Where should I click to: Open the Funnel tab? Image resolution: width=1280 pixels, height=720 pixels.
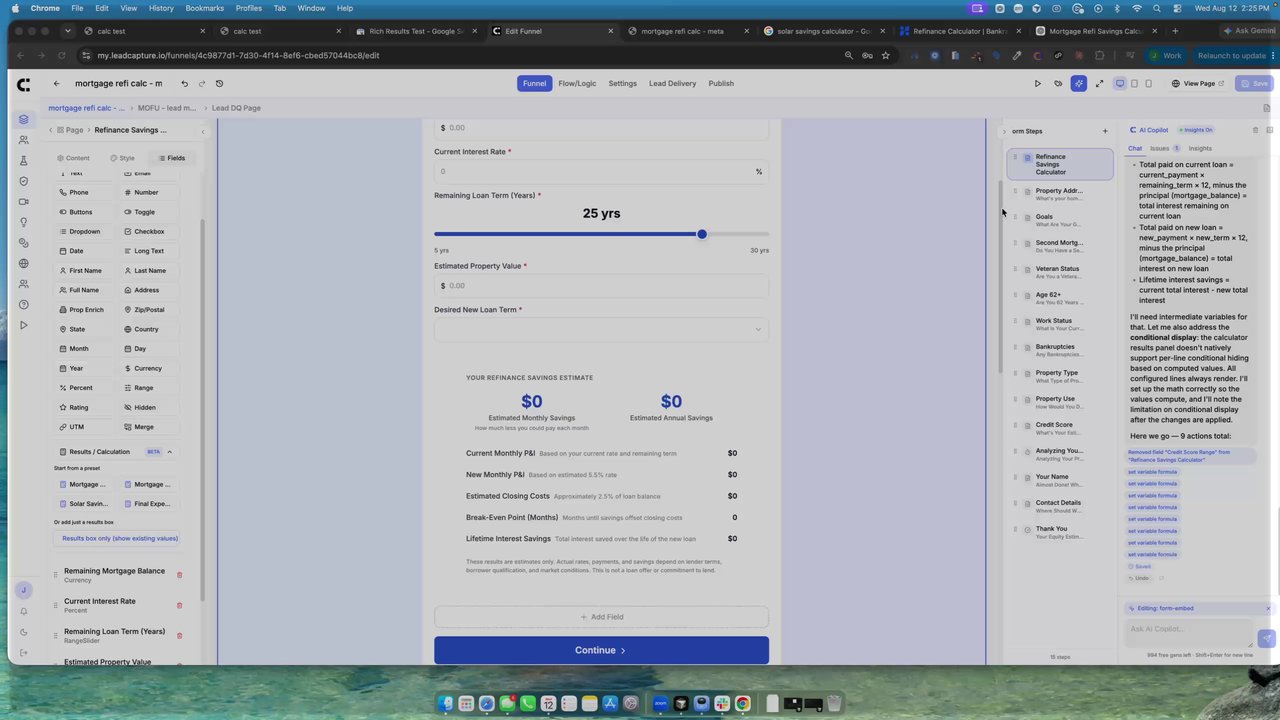(x=534, y=83)
